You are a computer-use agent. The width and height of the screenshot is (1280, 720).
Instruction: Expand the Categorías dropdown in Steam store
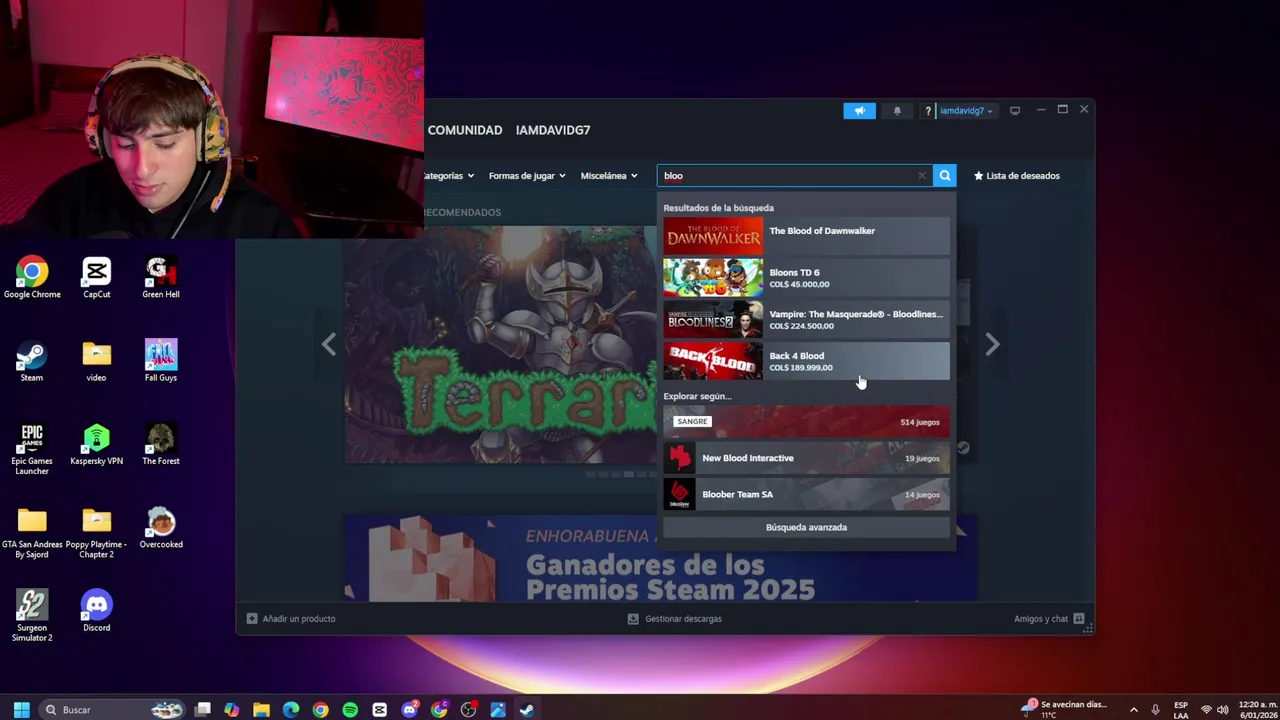click(x=448, y=176)
